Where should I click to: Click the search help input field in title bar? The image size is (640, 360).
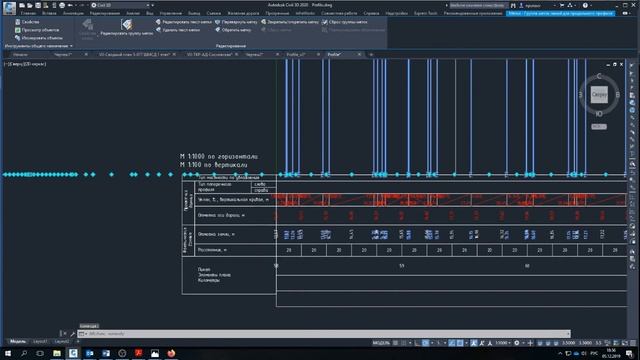pyautogui.click(x=477, y=5)
